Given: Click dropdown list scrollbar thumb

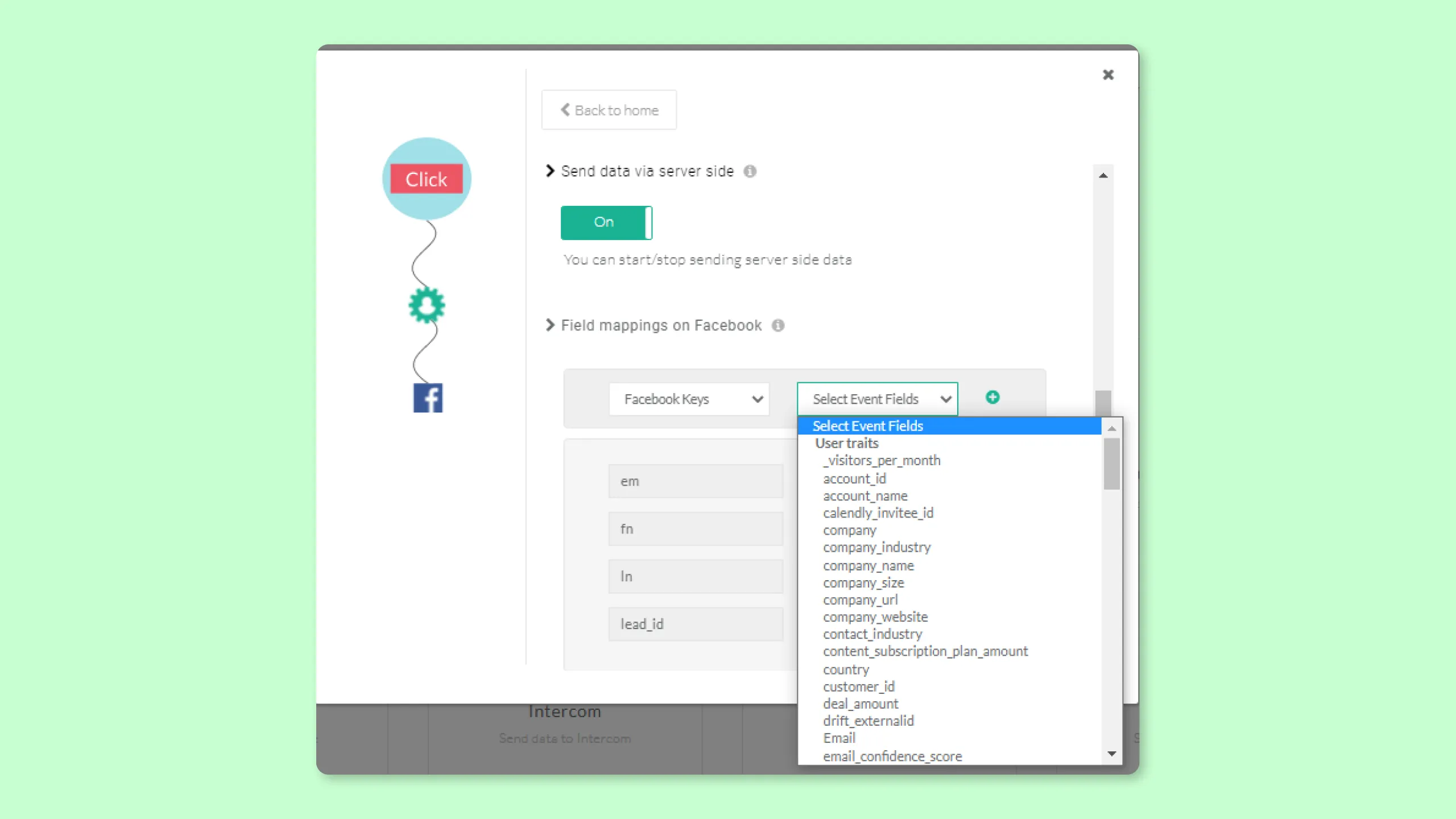Looking at the screenshot, I should point(1111,464).
